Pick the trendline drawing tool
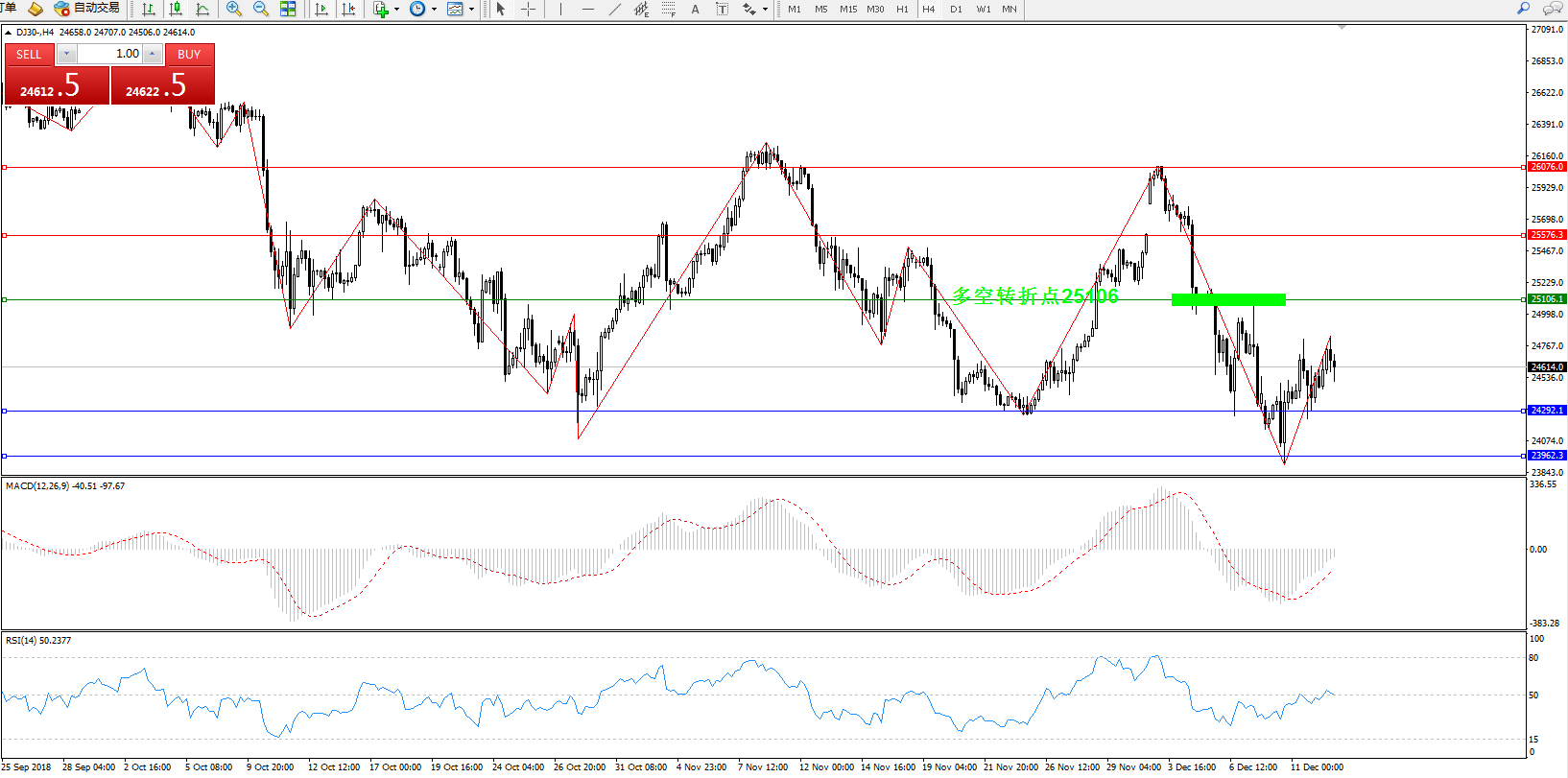1568x778 pixels. click(614, 9)
